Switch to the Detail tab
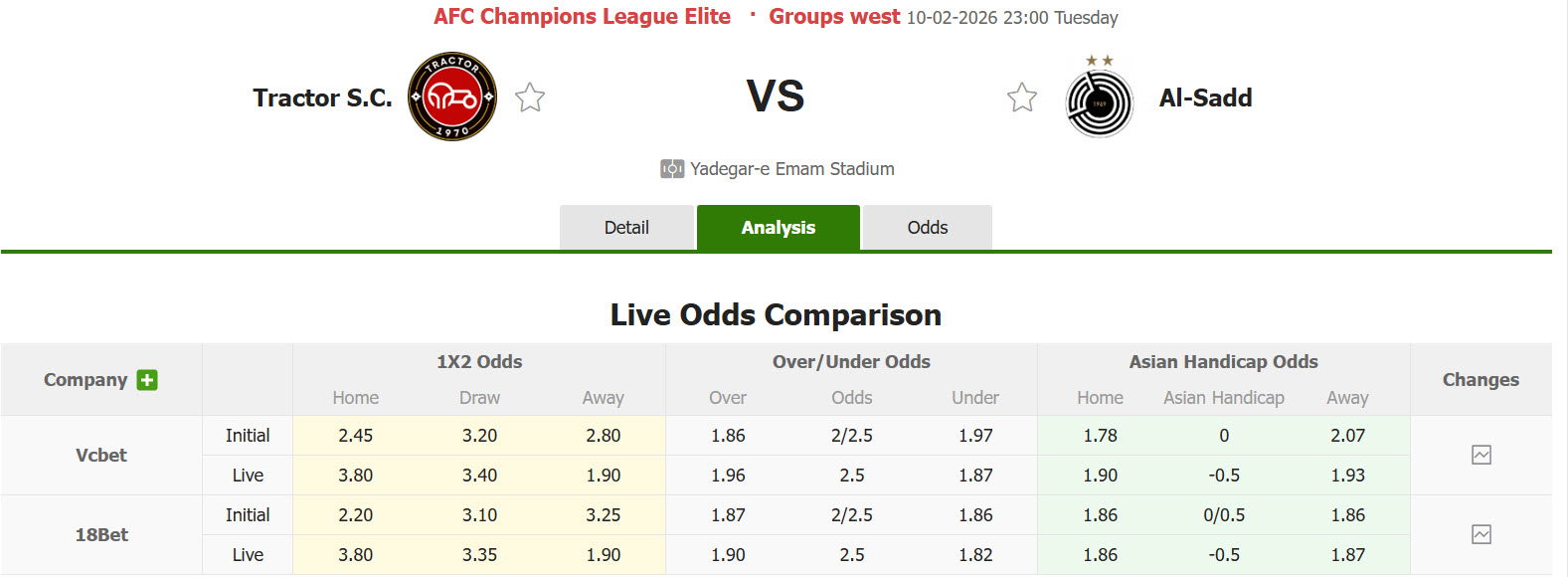The image size is (1568, 577). pyautogui.click(x=626, y=228)
